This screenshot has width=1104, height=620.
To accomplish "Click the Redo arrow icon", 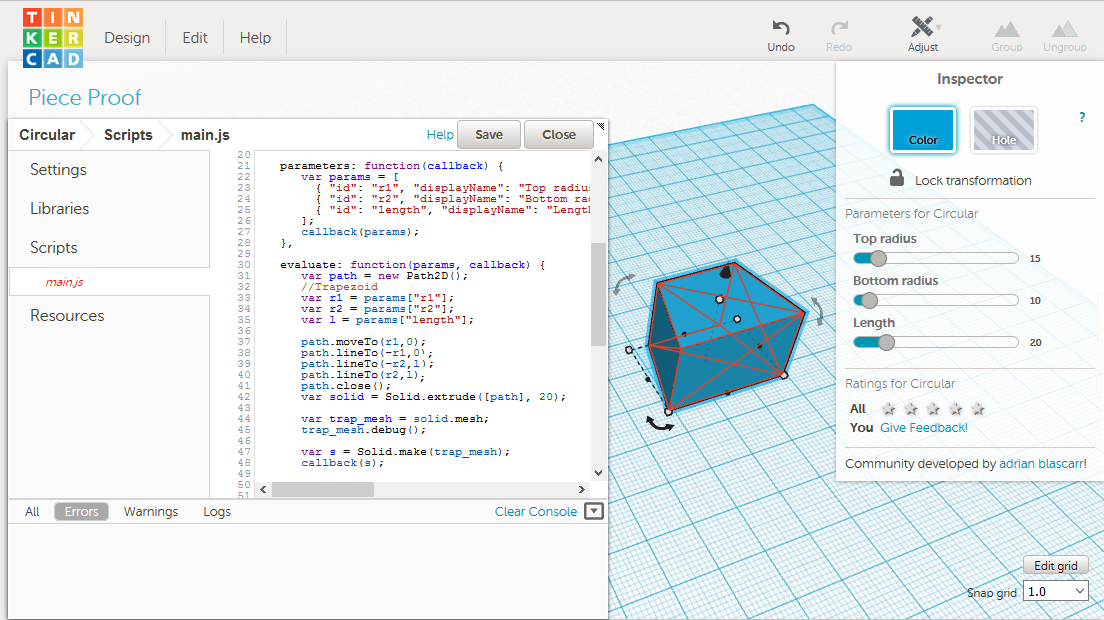I will coord(839,27).
